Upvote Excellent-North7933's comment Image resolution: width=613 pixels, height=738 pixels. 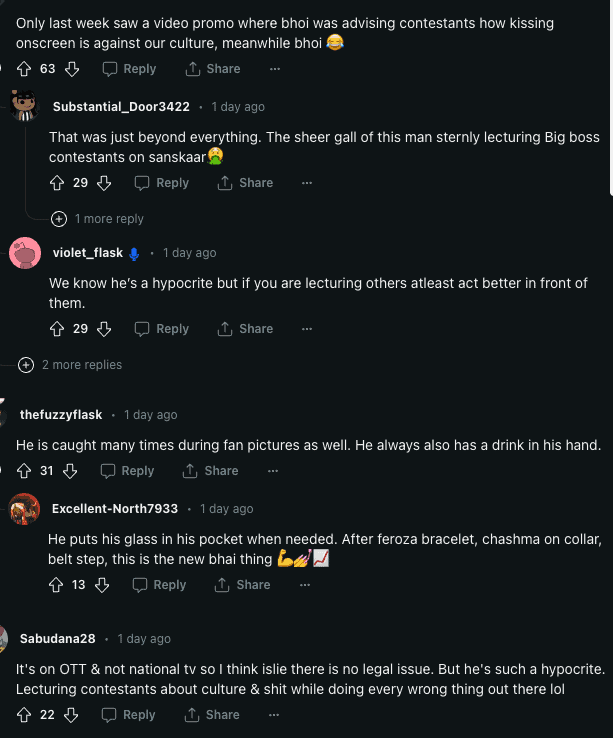56,585
